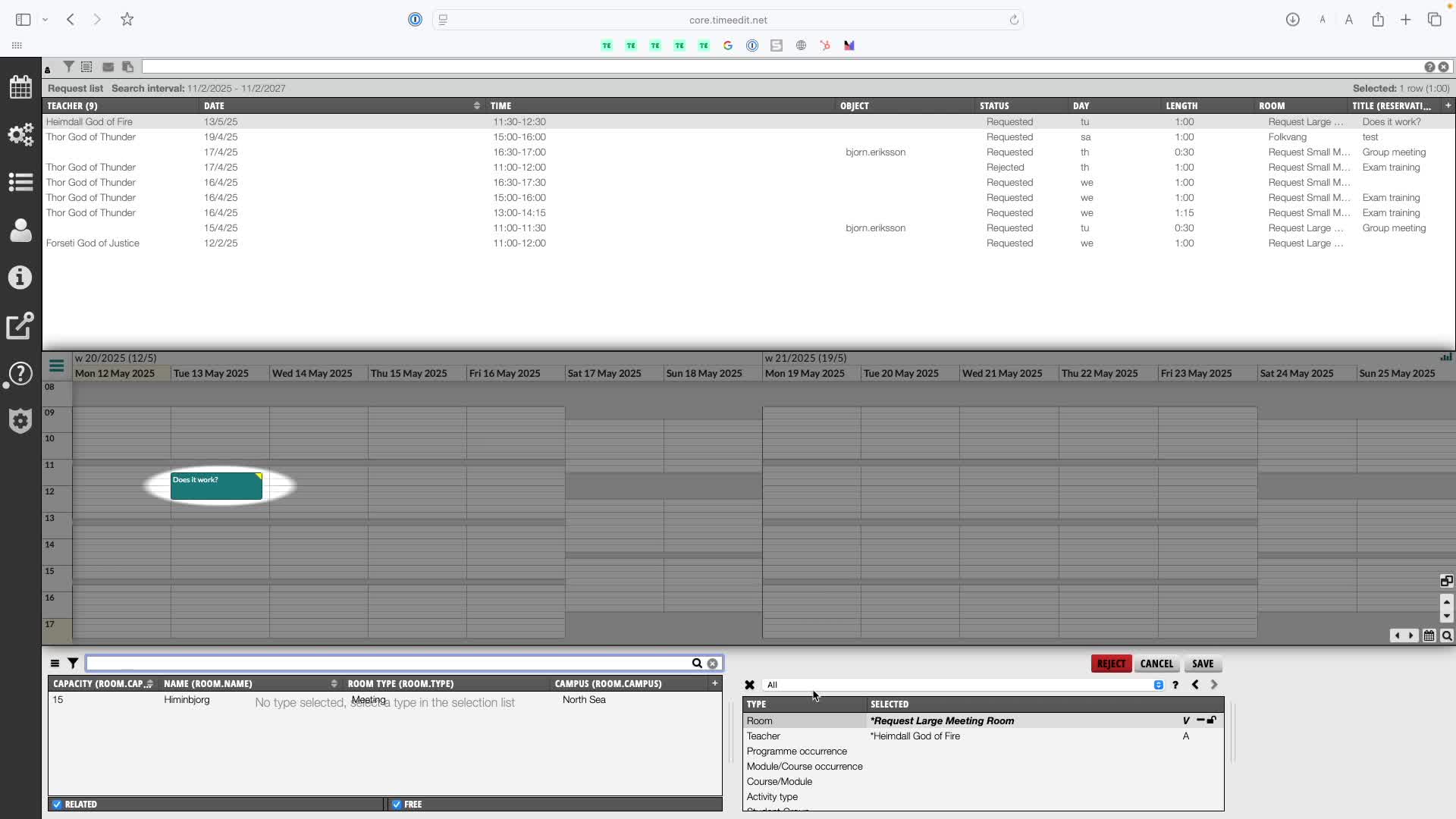Click the teal 'Does it work?' reservation block
1456x819 pixels.
click(216, 487)
